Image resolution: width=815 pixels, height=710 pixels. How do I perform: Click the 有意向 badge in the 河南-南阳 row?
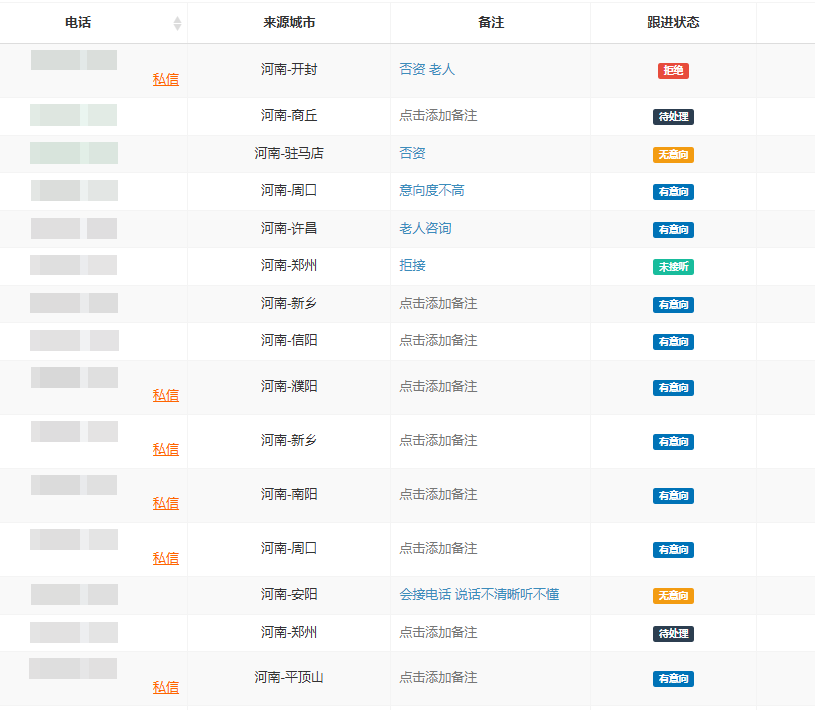[x=673, y=495]
